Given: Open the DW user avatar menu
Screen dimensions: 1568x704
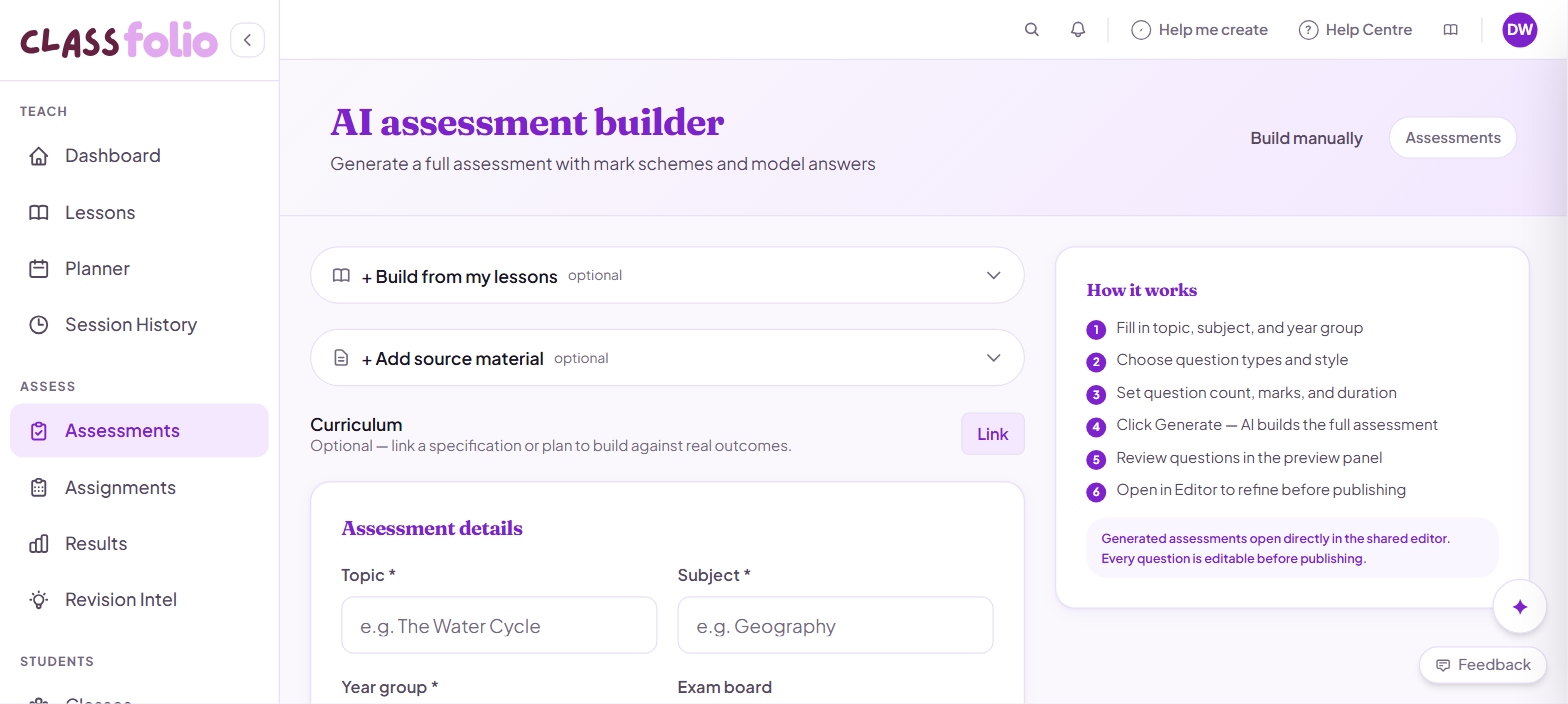Looking at the screenshot, I should point(1520,30).
